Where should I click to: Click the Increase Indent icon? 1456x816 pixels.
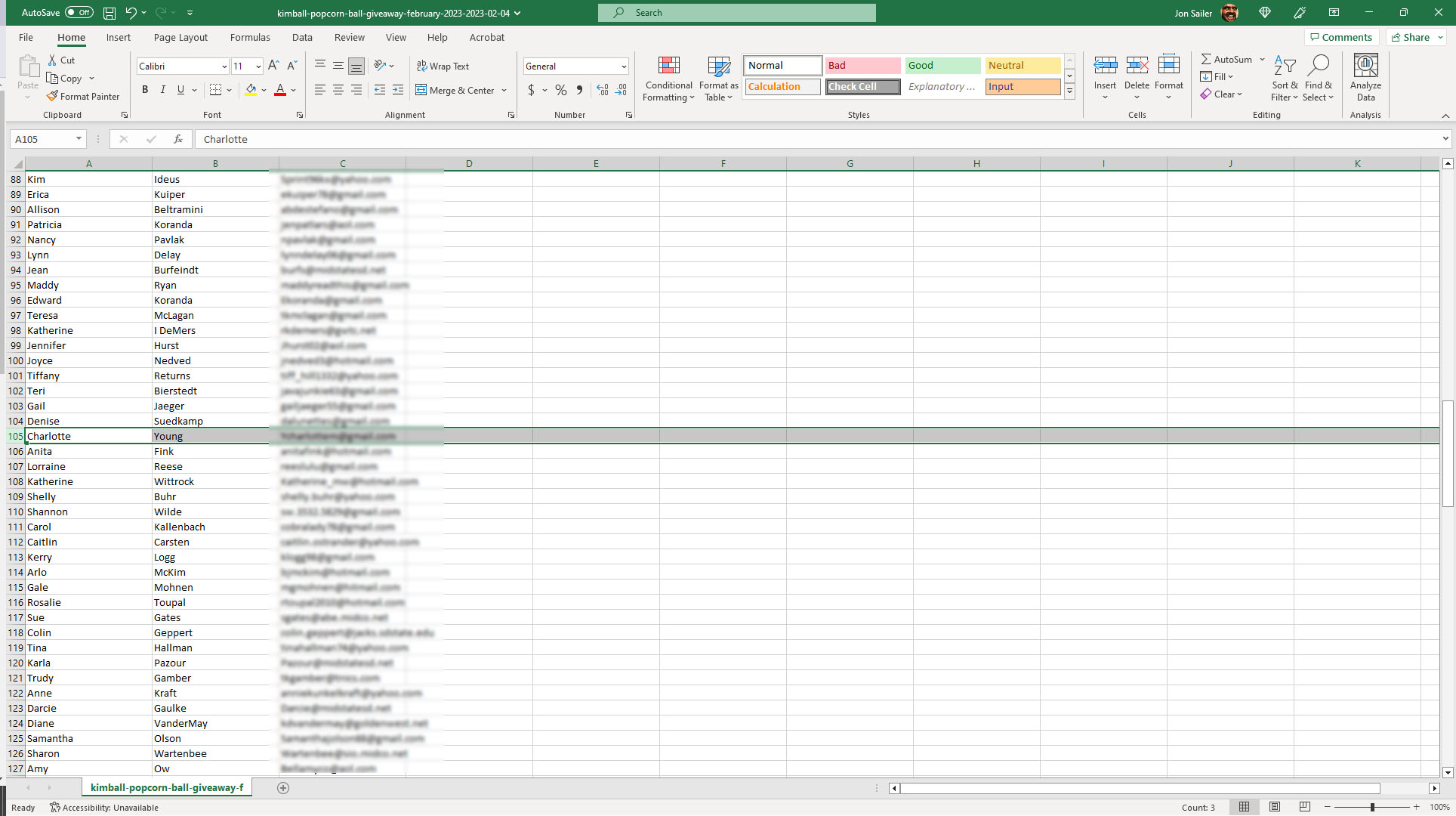tap(398, 90)
